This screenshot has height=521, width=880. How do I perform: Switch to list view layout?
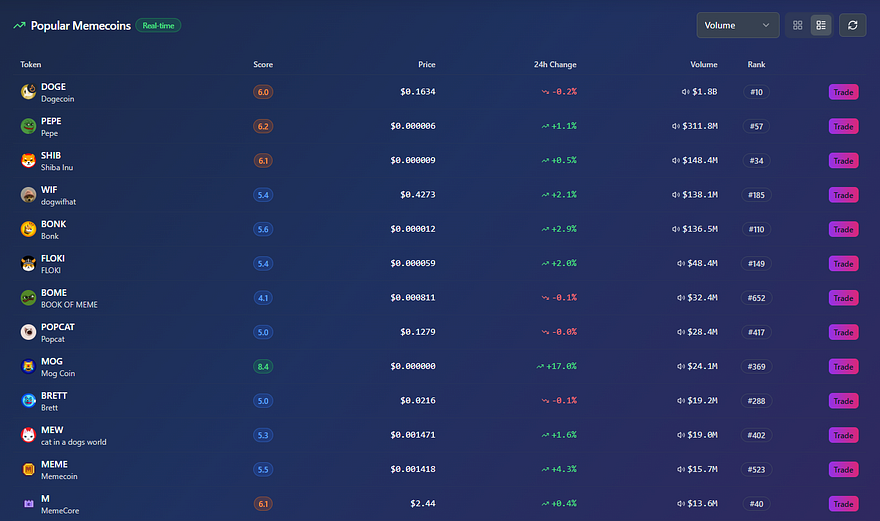(x=821, y=25)
